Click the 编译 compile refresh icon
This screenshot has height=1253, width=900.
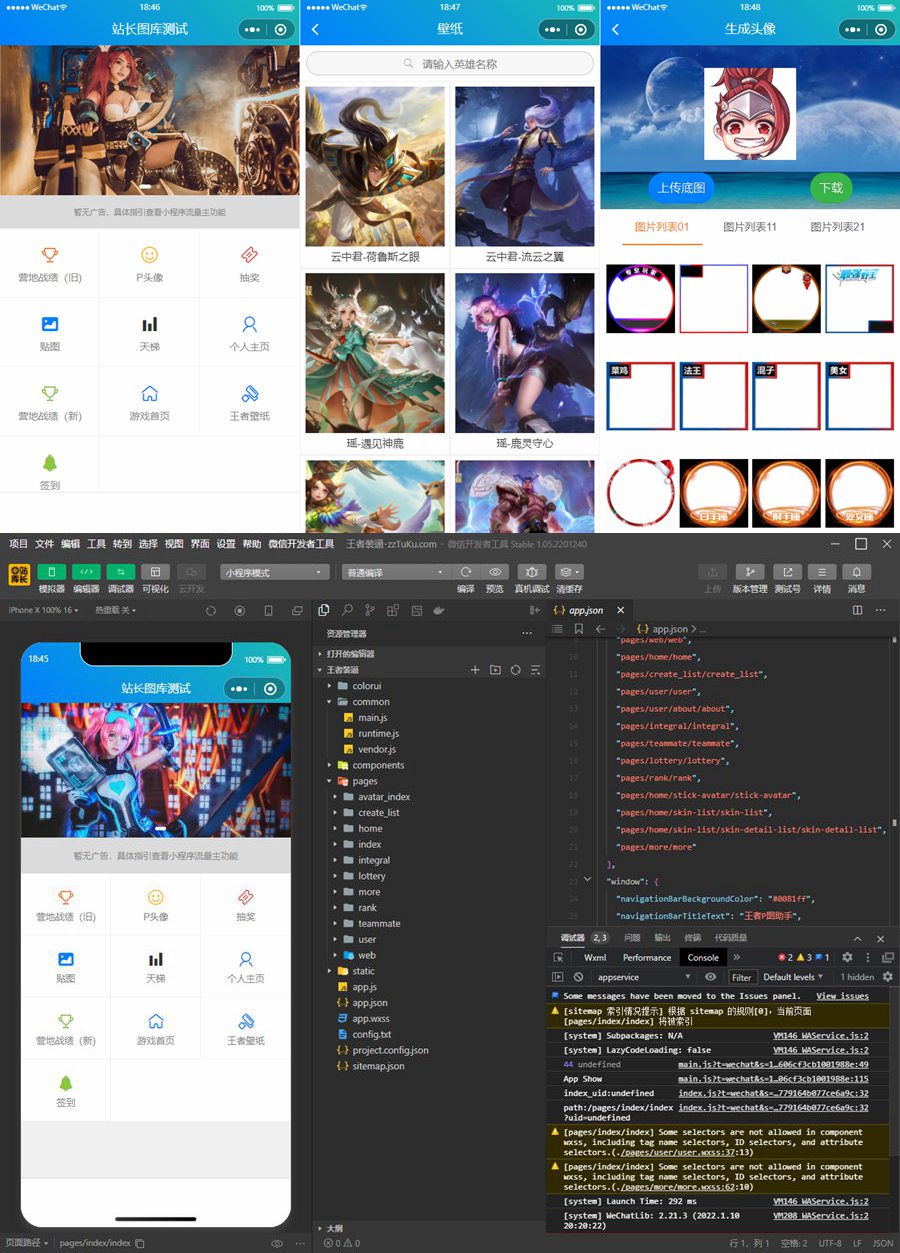[465, 572]
